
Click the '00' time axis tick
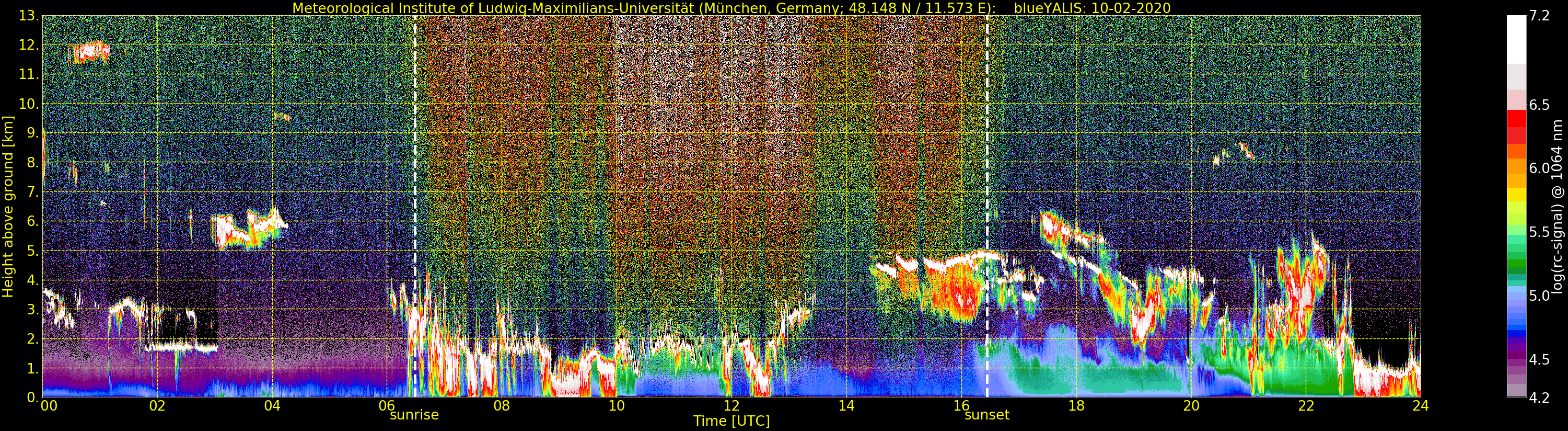pyautogui.click(x=48, y=405)
